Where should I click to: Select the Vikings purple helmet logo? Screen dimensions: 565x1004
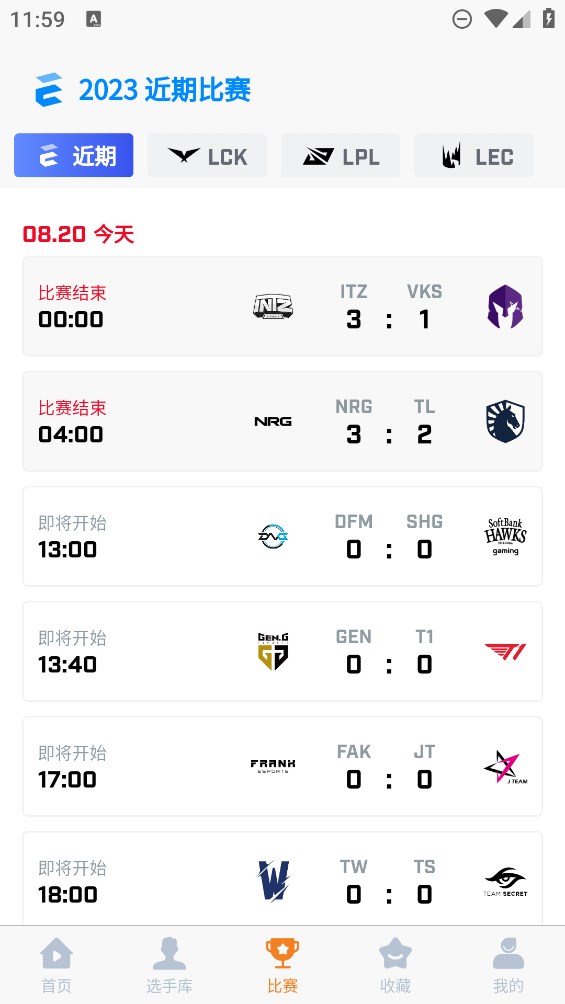[505, 307]
